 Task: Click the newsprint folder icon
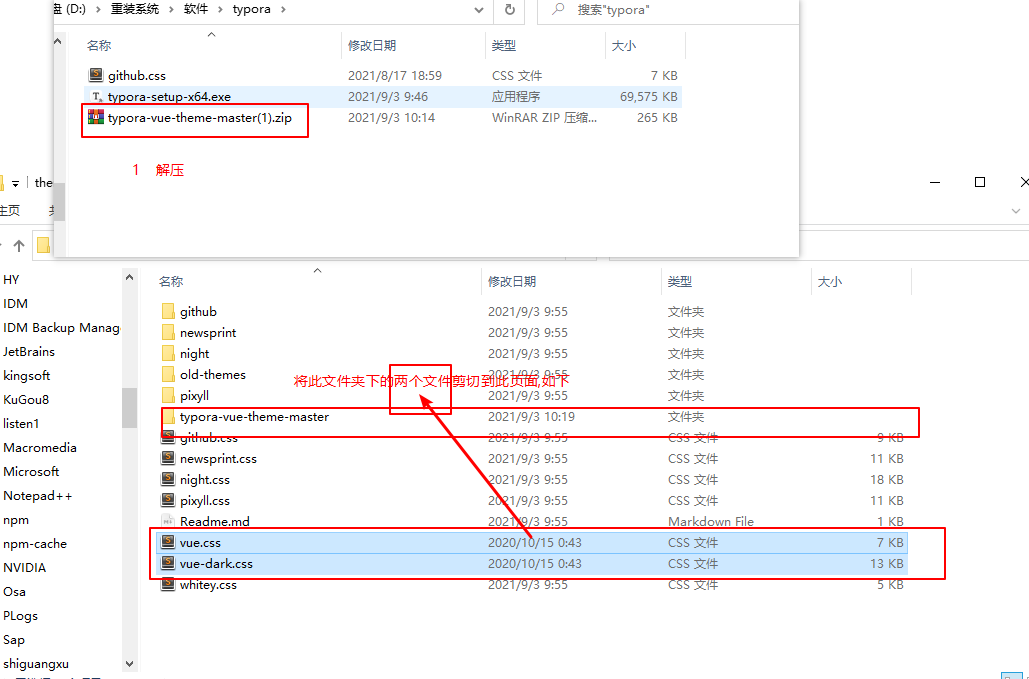tap(169, 332)
